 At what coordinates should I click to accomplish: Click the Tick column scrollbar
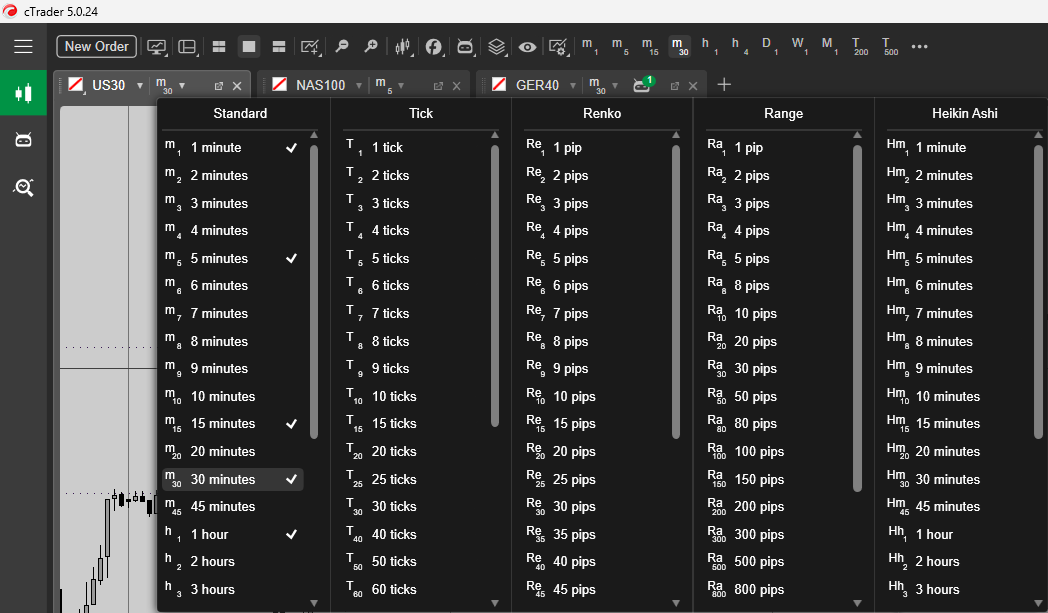495,285
